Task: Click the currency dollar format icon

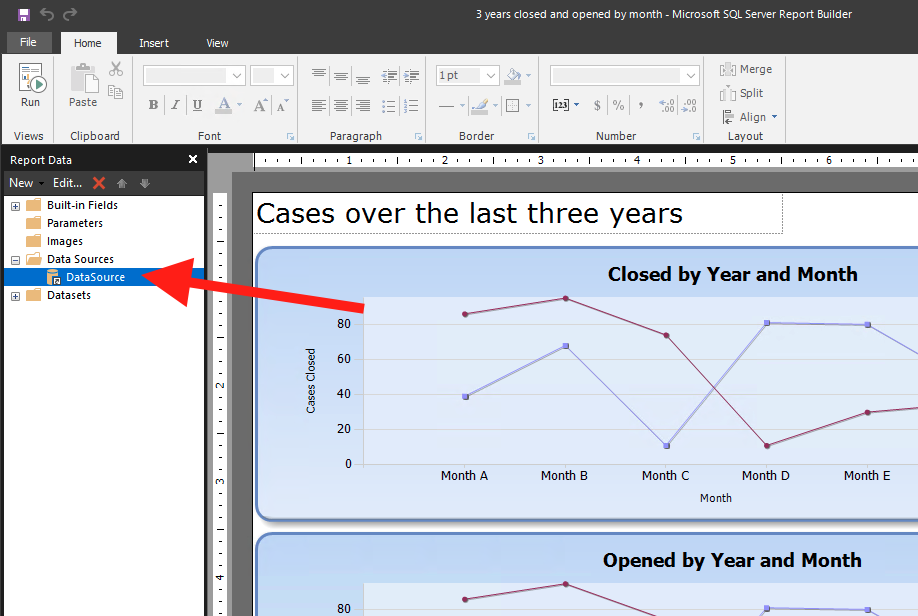Action: [597, 105]
